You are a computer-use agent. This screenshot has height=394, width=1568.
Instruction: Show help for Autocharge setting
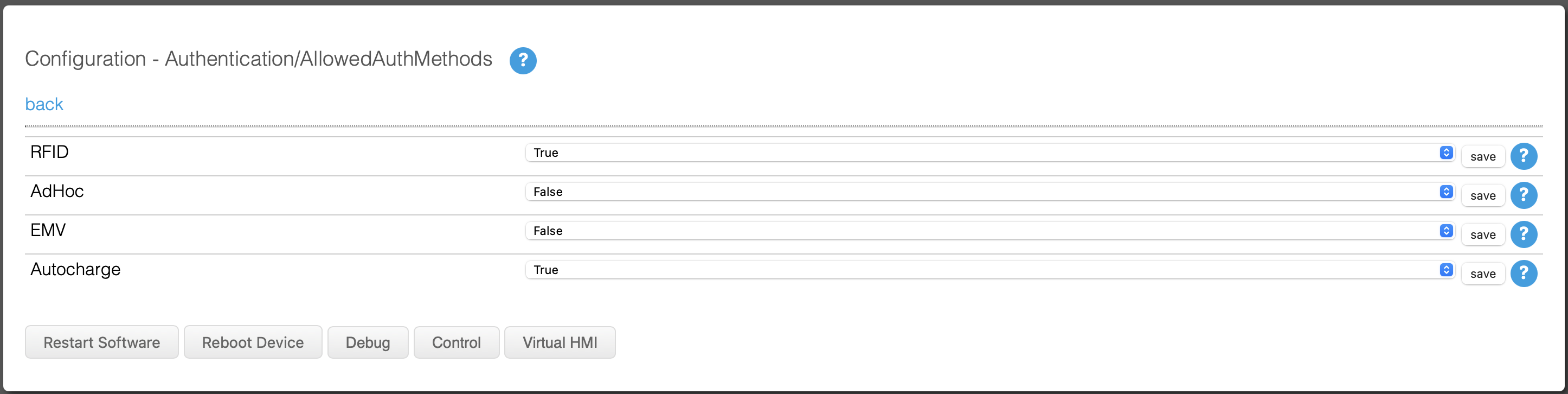[x=1524, y=274]
